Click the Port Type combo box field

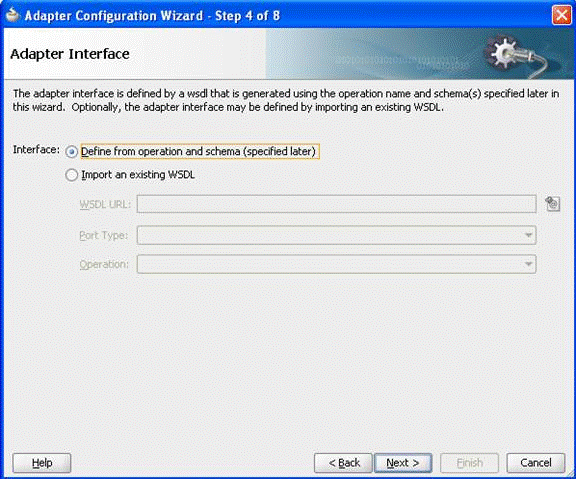point(336,235)
